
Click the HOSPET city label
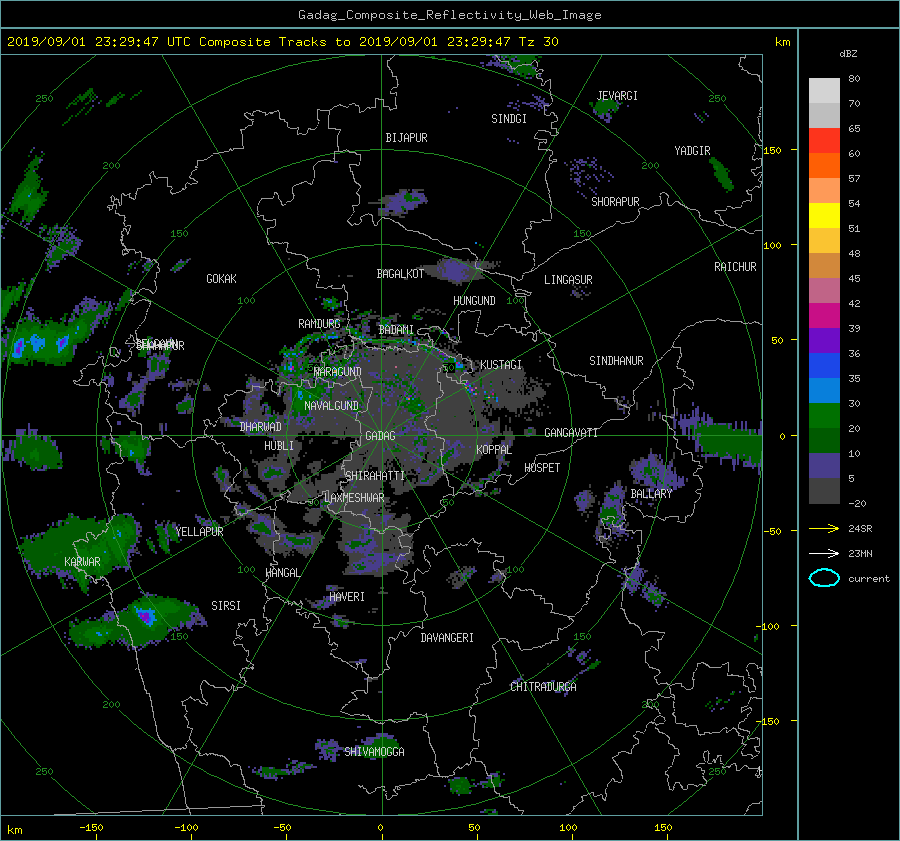pyautogui.click(x=542, y=468)
